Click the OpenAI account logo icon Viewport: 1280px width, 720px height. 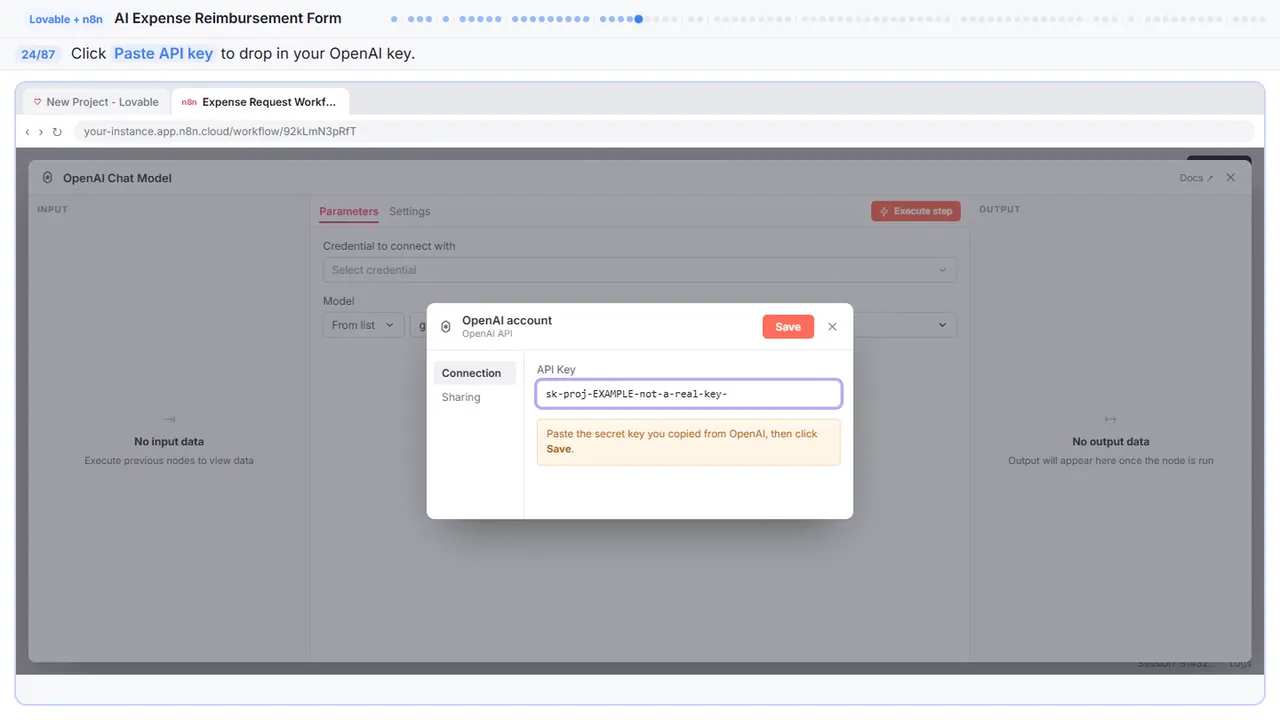click(446, 327)
